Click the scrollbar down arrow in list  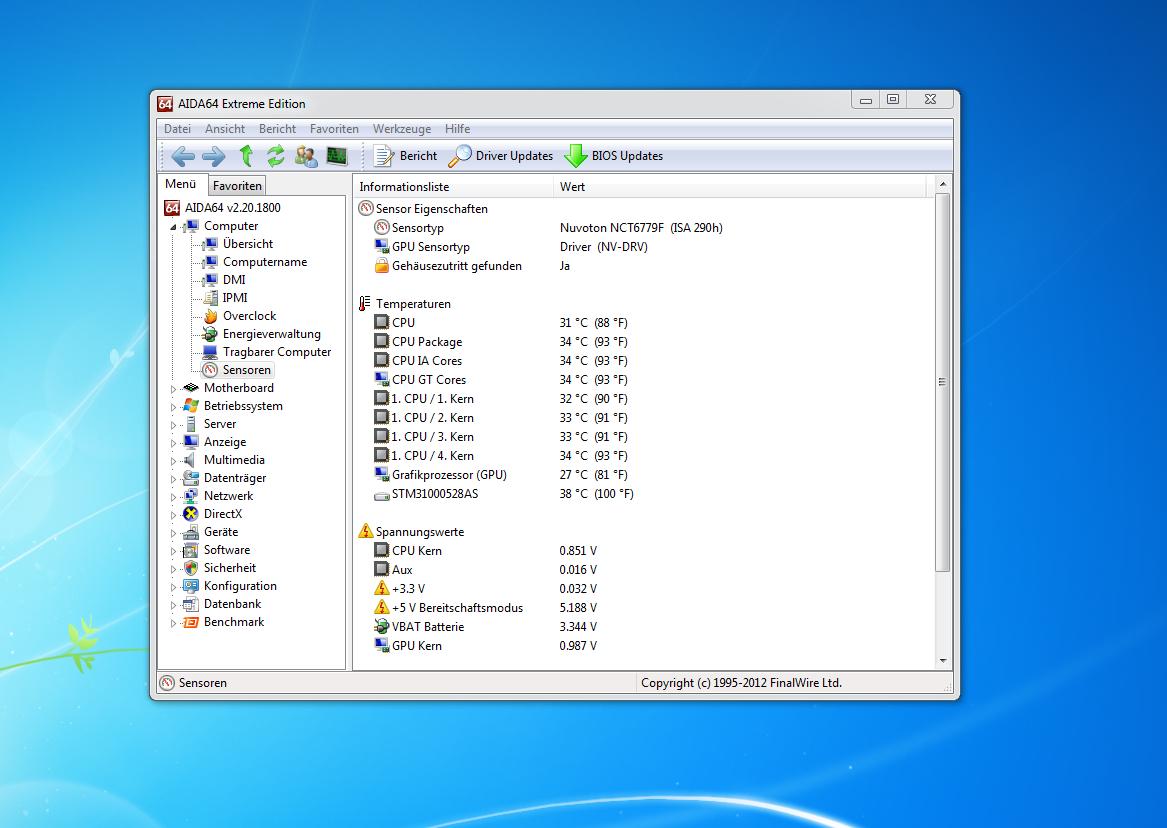tap(942, 661)
